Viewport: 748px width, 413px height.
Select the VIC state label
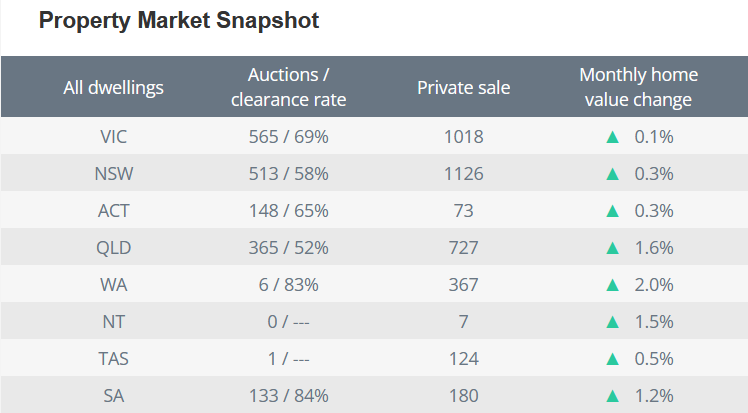coord(113,137)
